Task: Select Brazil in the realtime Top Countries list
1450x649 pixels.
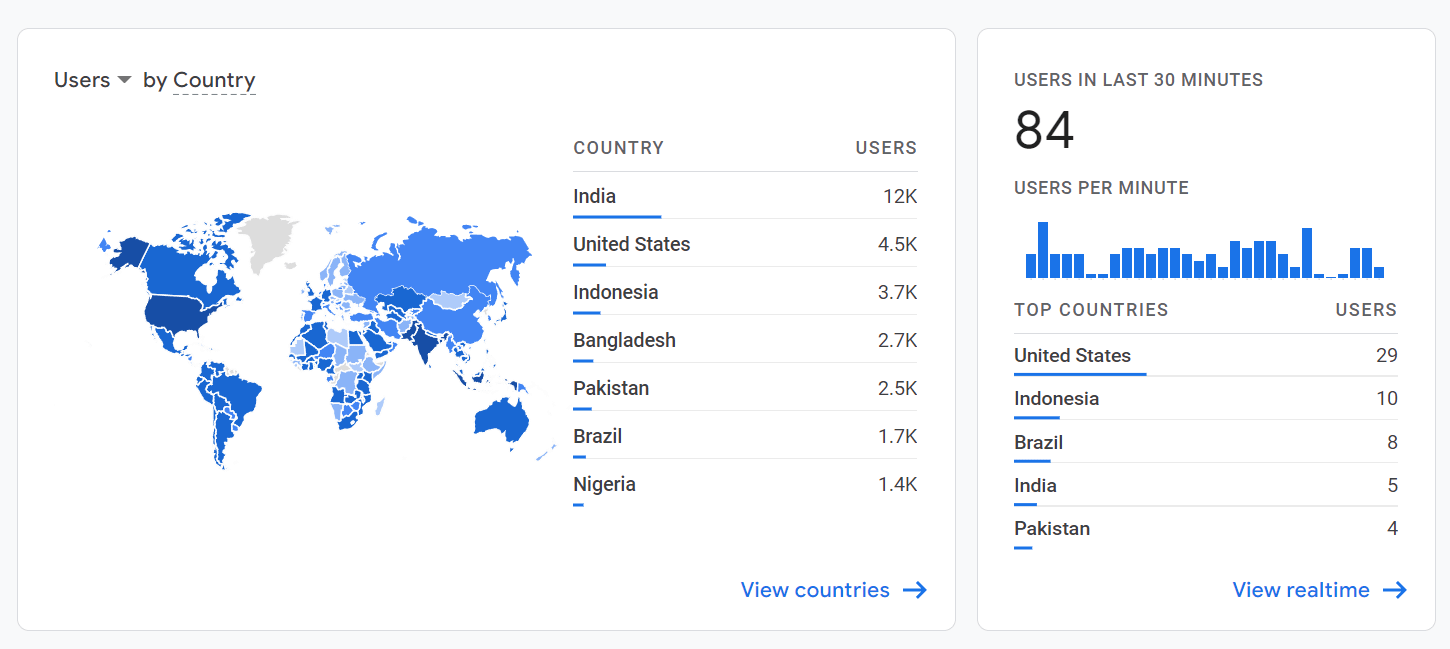Action: [x=1037, y=442]
